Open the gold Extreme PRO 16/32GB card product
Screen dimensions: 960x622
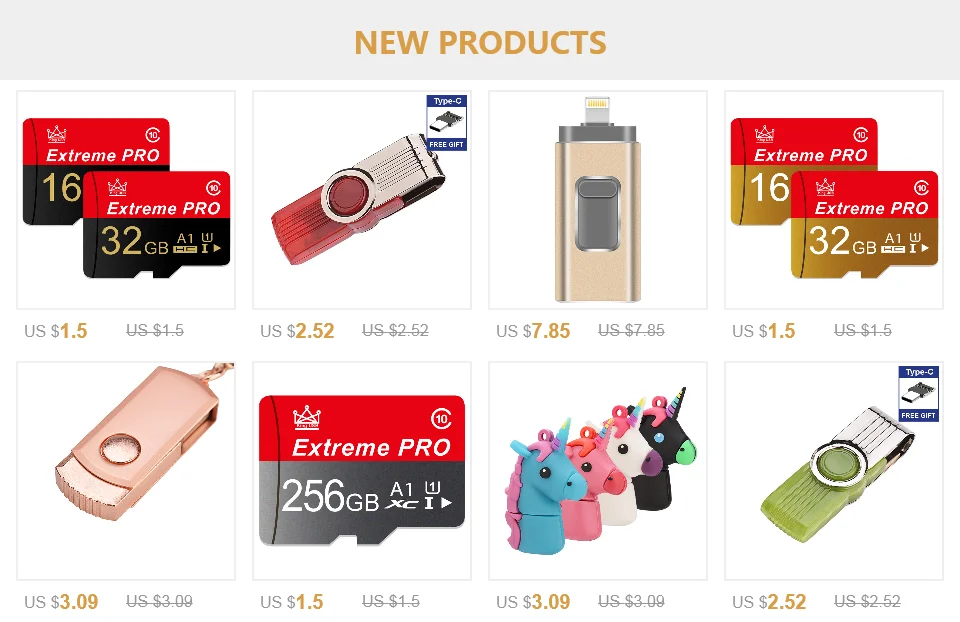(834, 200)
